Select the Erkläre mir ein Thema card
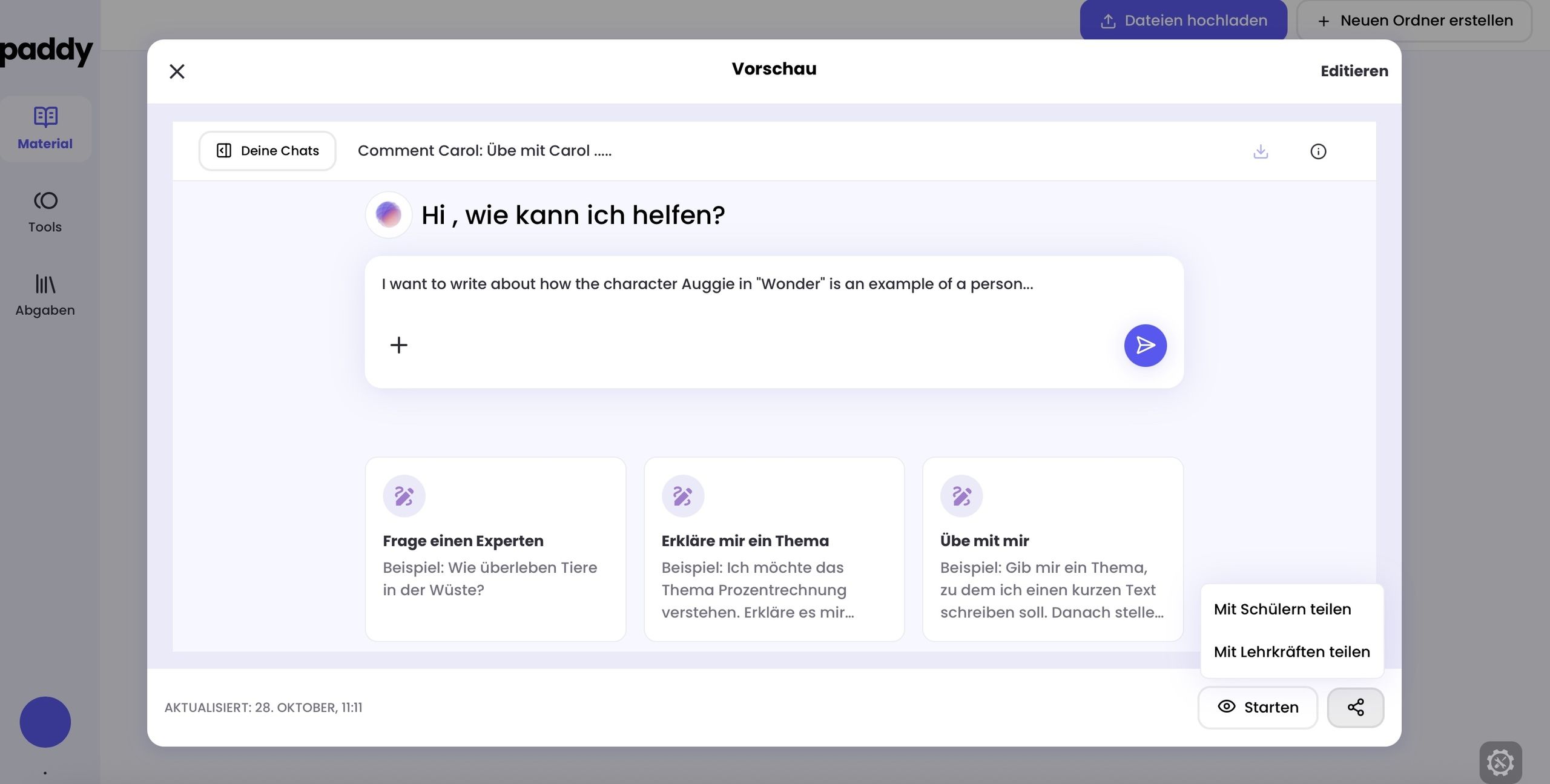Image resolution: width=1550 pixels, height=784 pixels. click(x=774, y=548)
